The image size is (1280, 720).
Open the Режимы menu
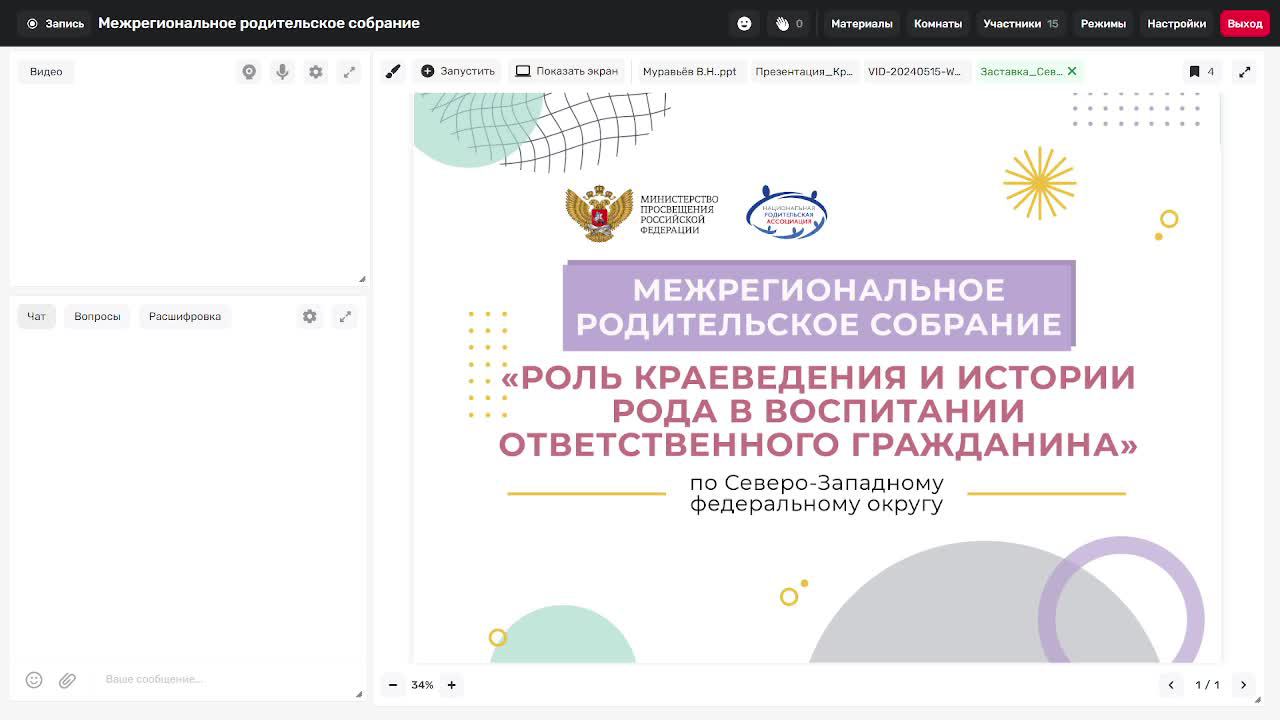point(1103,23)
